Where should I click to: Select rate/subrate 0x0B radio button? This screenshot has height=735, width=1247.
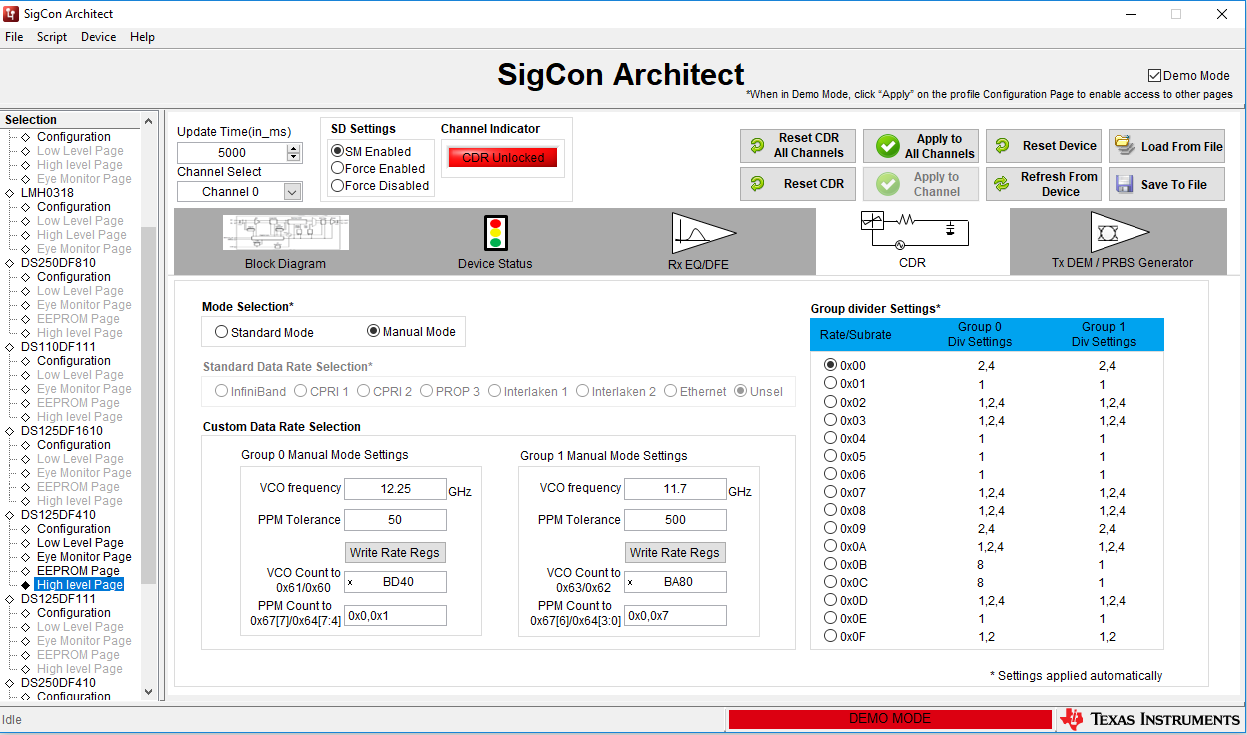830,564
